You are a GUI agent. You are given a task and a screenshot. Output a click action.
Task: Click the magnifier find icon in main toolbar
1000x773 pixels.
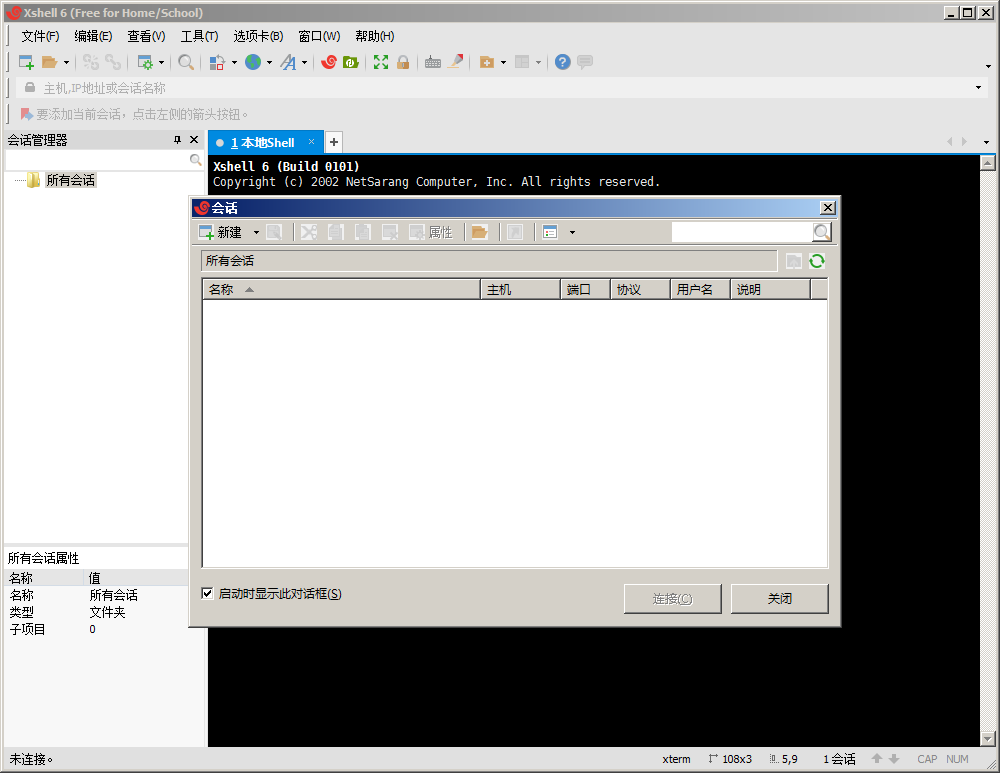tap(186, 62)
